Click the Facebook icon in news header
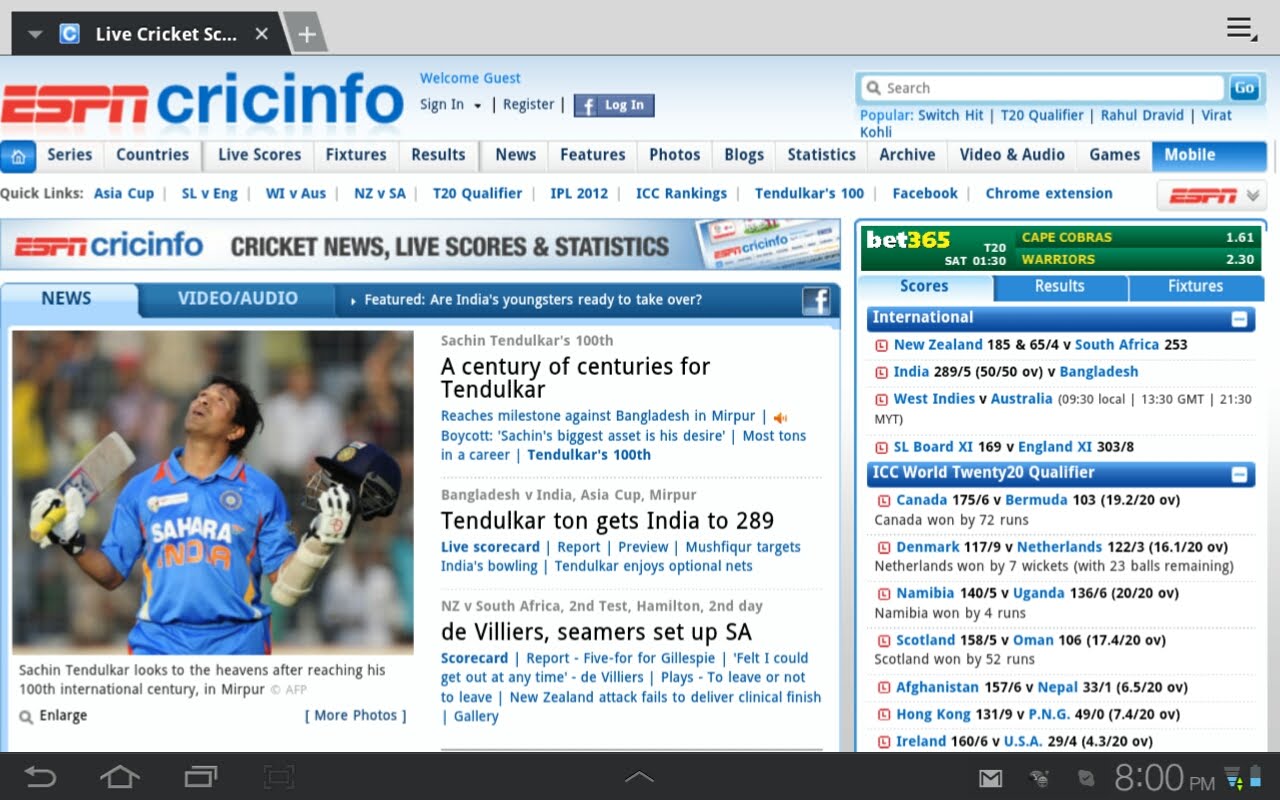1280x800 pixels. [816, 300]
